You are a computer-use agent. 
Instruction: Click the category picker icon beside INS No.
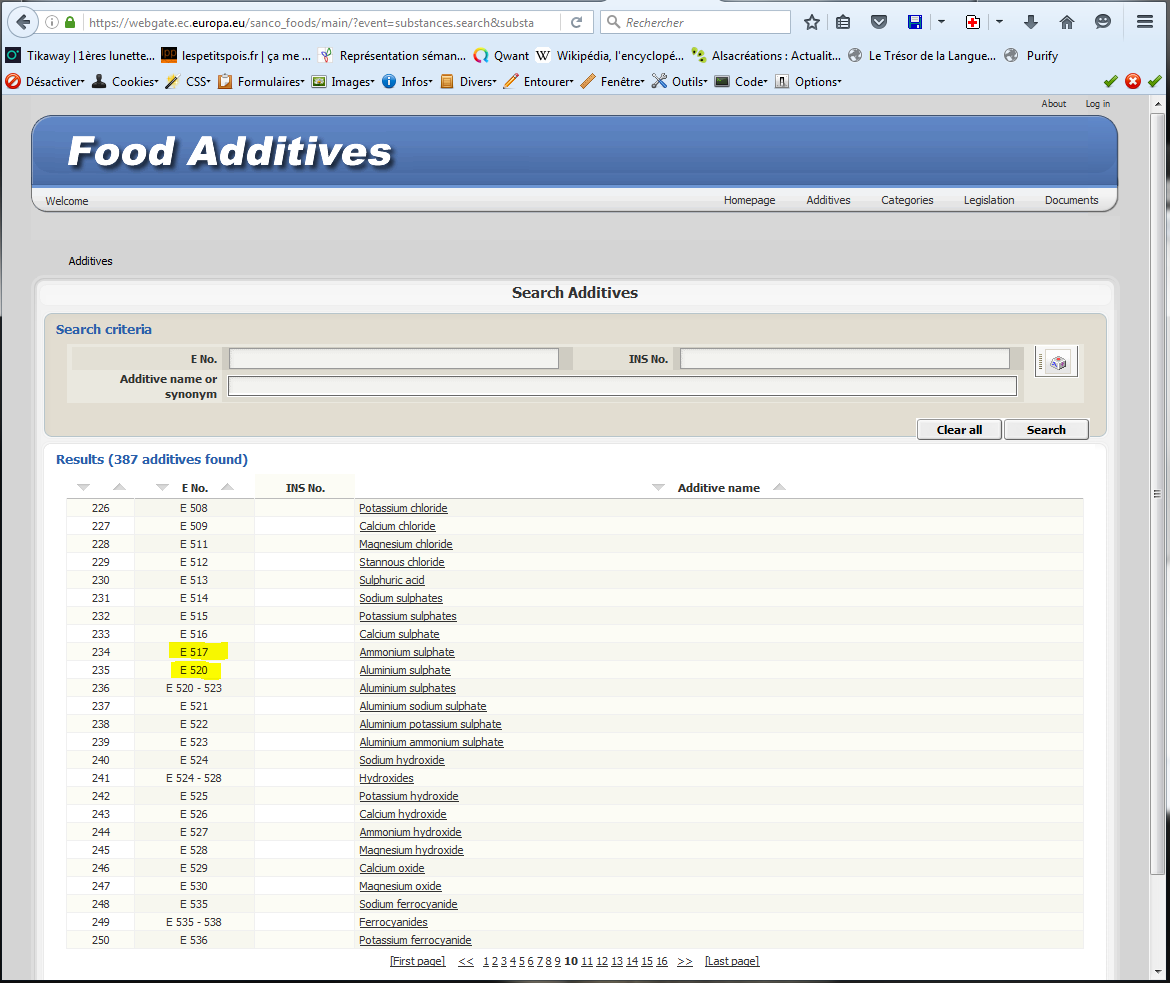click(x=1056, y=362)
